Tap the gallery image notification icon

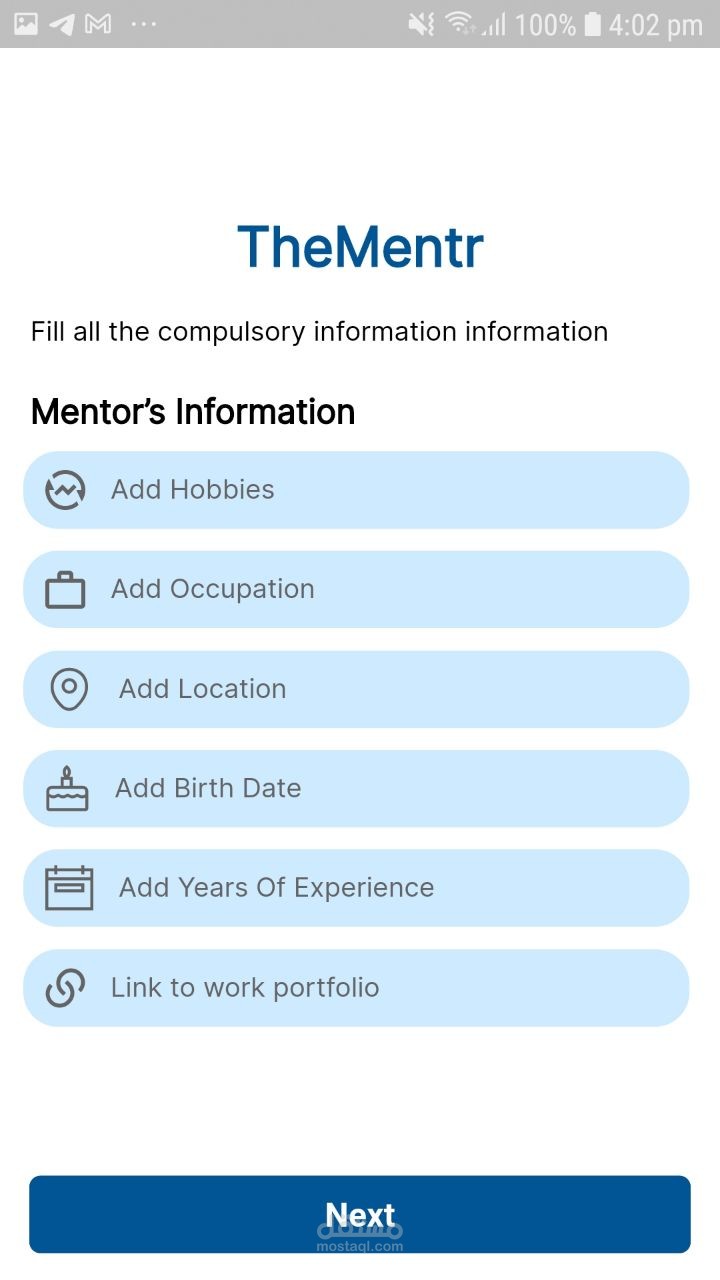point(26,24)
